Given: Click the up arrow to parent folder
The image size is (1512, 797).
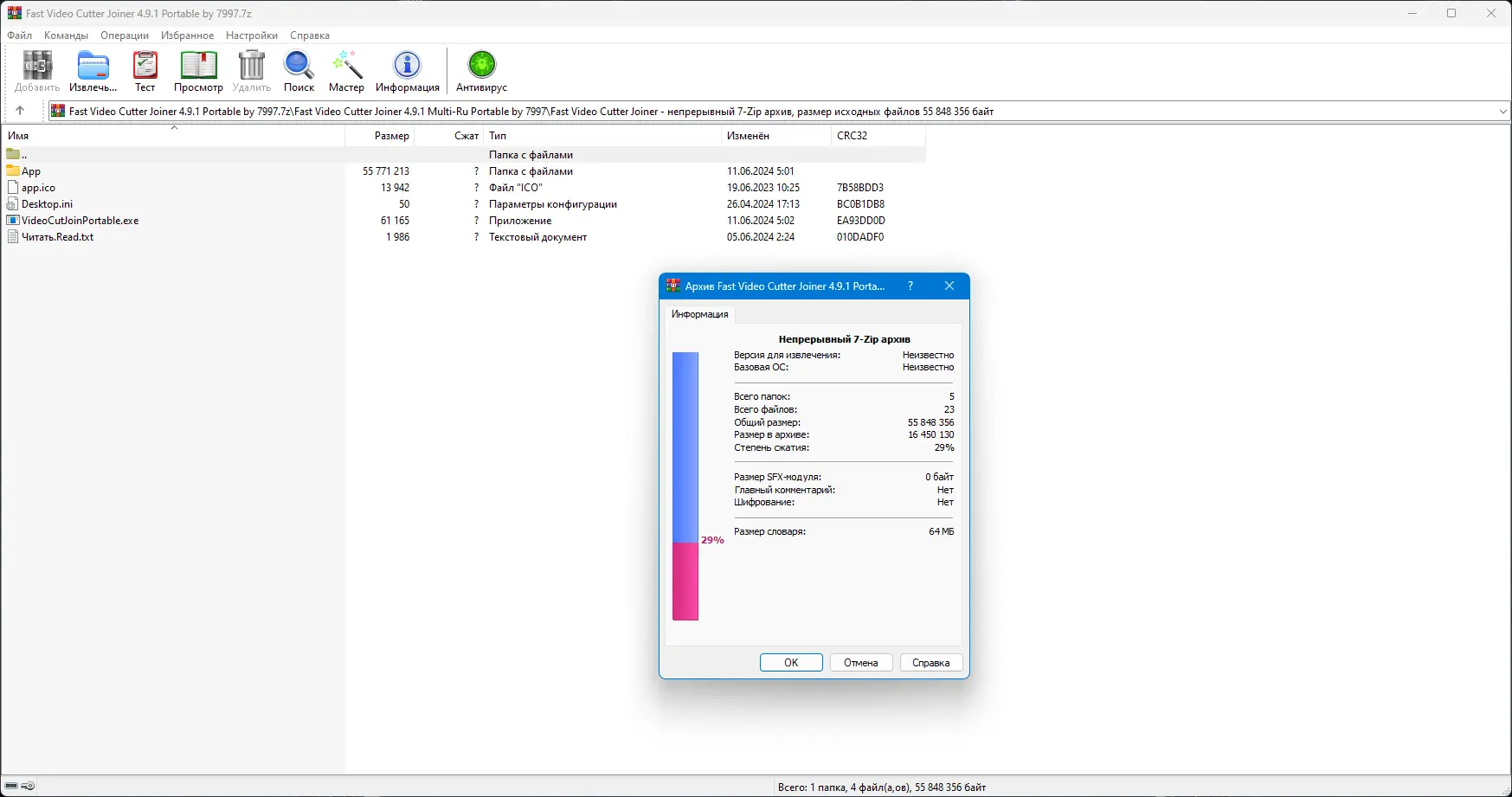Looking at the screenshot, I should coord(20,111).
